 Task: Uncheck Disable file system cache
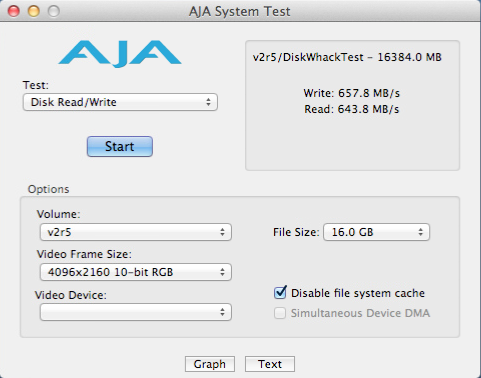coord(280,293)
